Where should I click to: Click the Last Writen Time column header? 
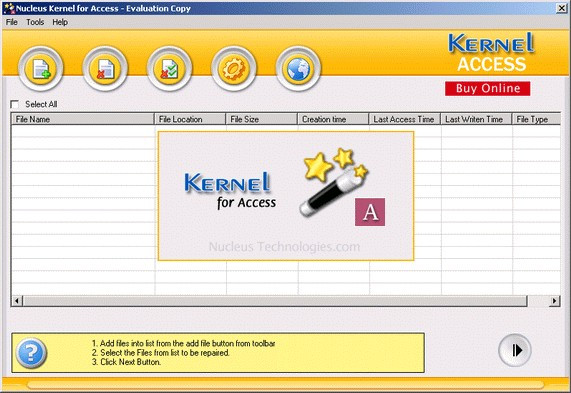pyautogui.click(x=477, y=119)
